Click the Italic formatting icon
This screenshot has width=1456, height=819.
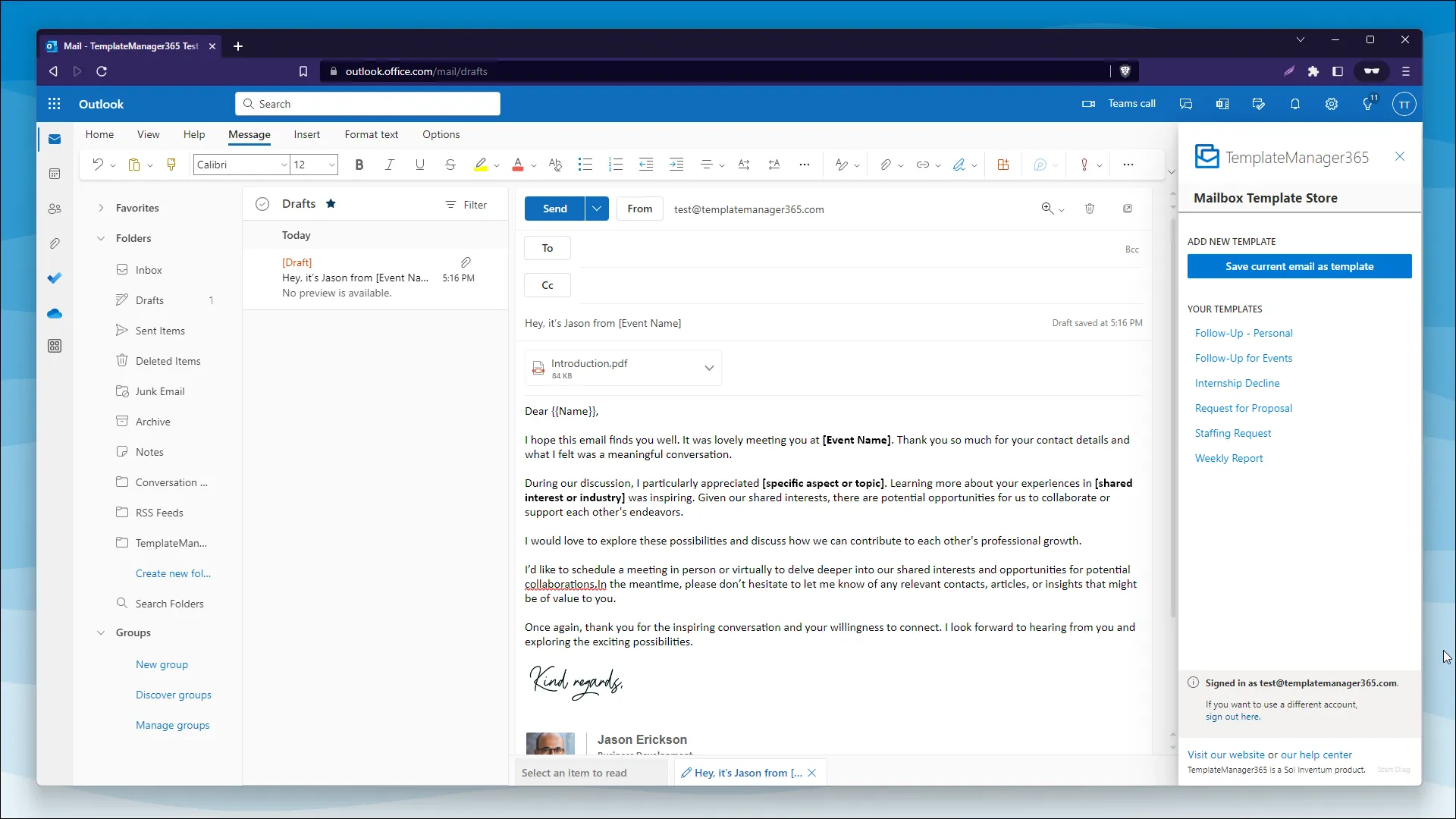point(390,165)
